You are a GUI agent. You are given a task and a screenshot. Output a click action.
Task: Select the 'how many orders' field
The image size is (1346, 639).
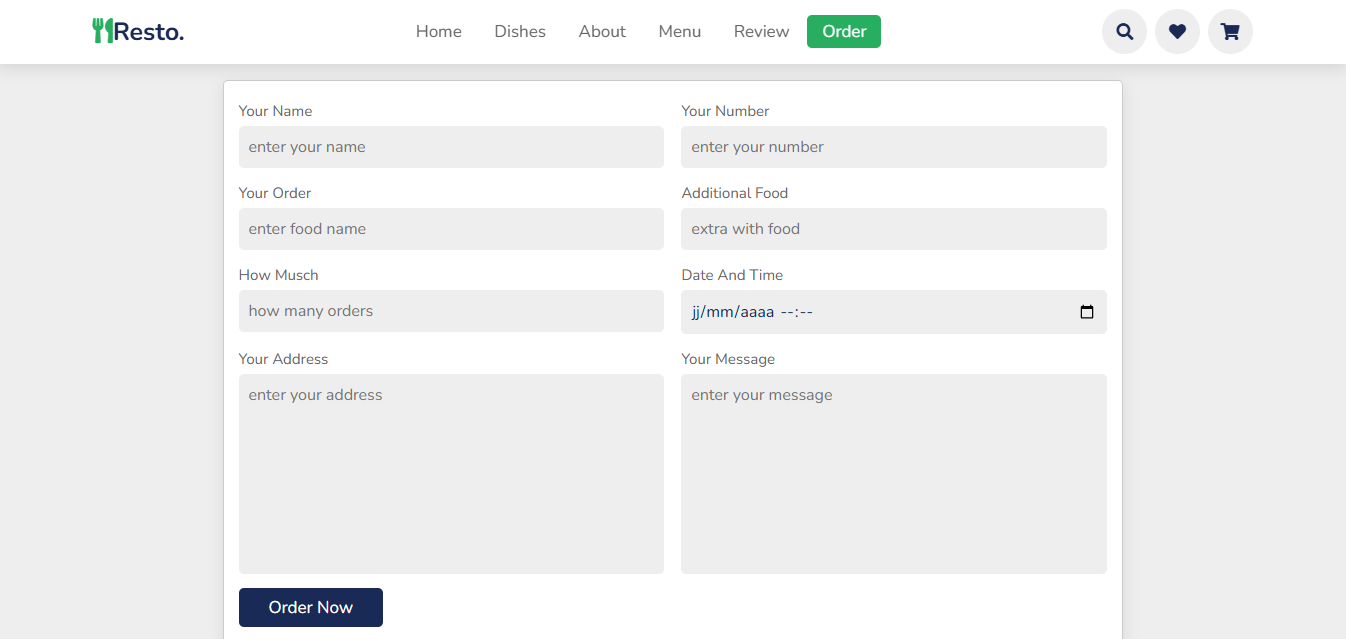pyautogui.click(x=451, y=311)
